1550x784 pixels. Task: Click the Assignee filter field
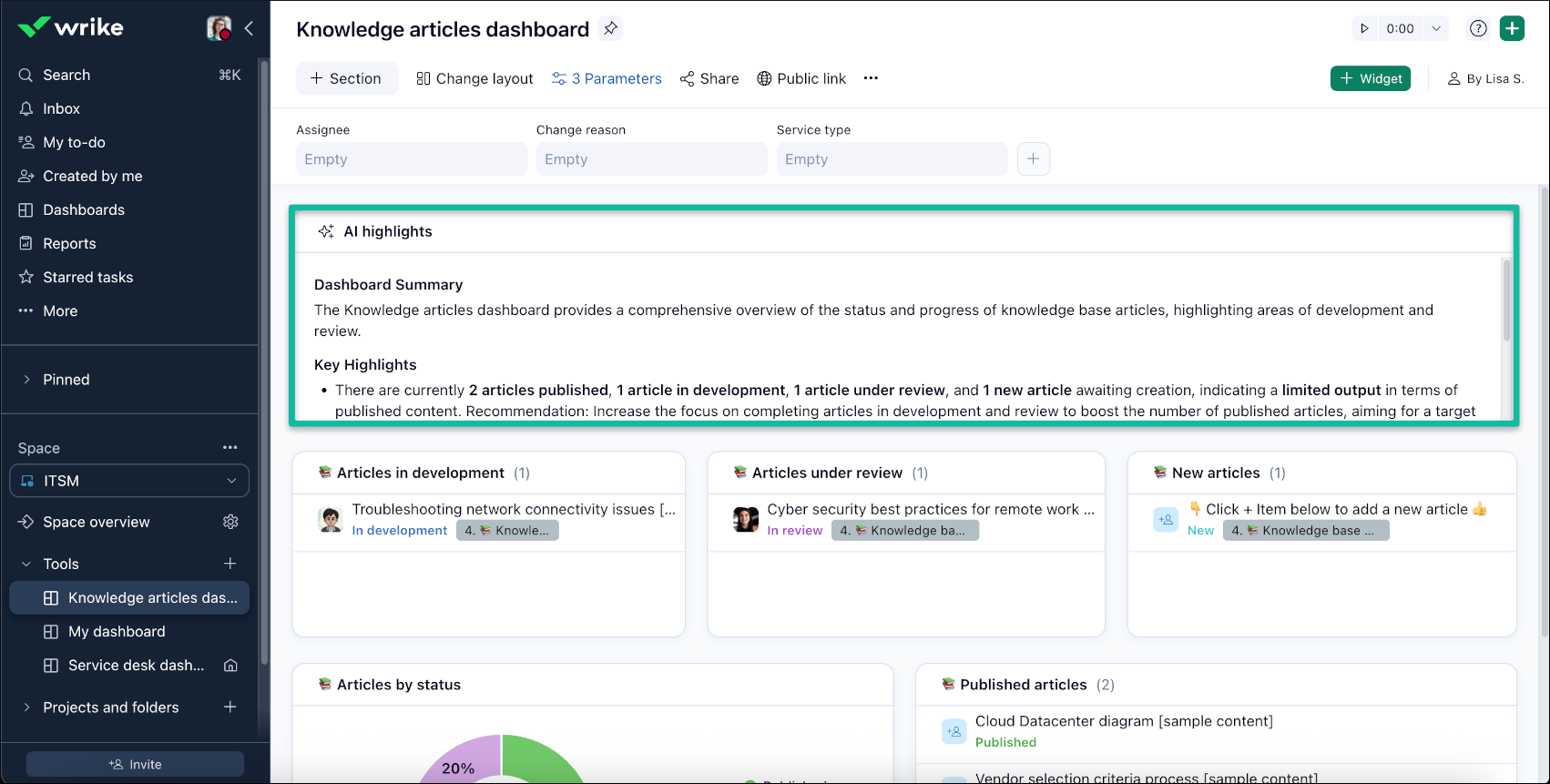(x=411, y=159)
